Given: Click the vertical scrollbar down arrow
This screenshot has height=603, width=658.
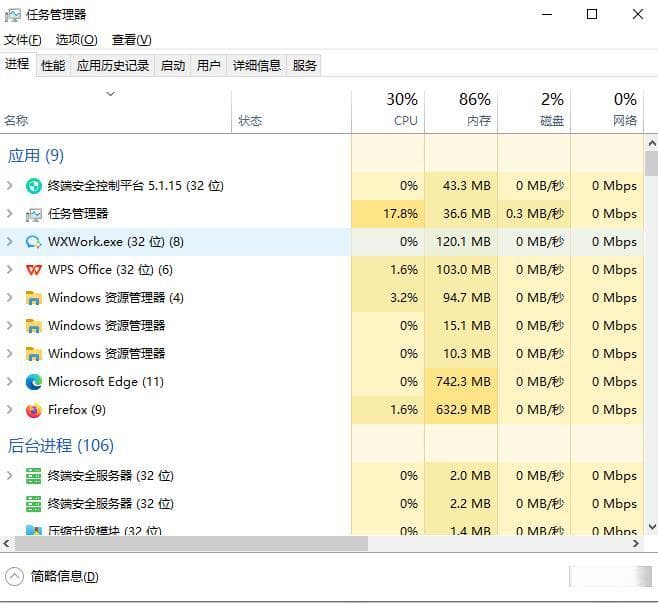Looking at the screenshot, I should [652, 526].
